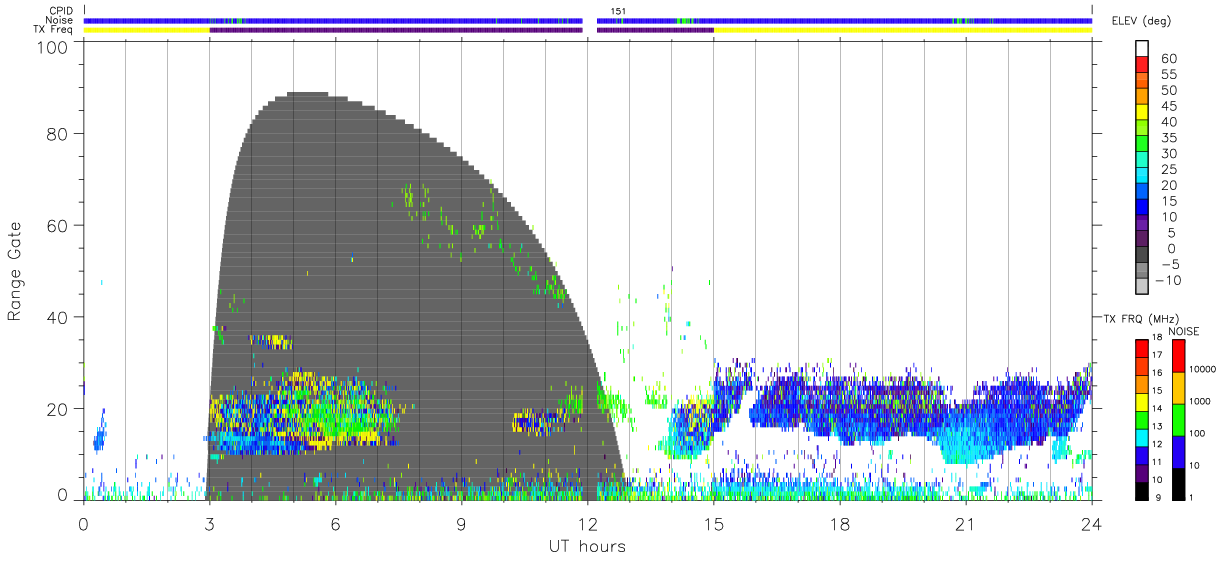Click the yellow TX Freq bar segment after 15 UT
This screenshot has height=567, width=1228.
(x=902, y=30)
